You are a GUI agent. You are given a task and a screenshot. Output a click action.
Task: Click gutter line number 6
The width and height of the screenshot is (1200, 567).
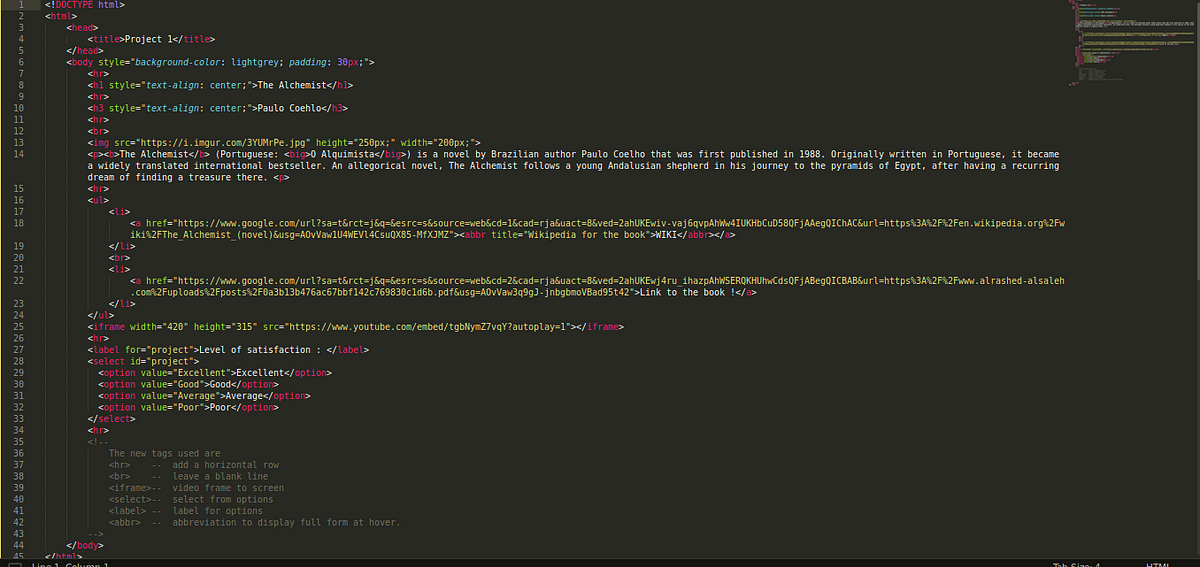click(x=21, y=62)
